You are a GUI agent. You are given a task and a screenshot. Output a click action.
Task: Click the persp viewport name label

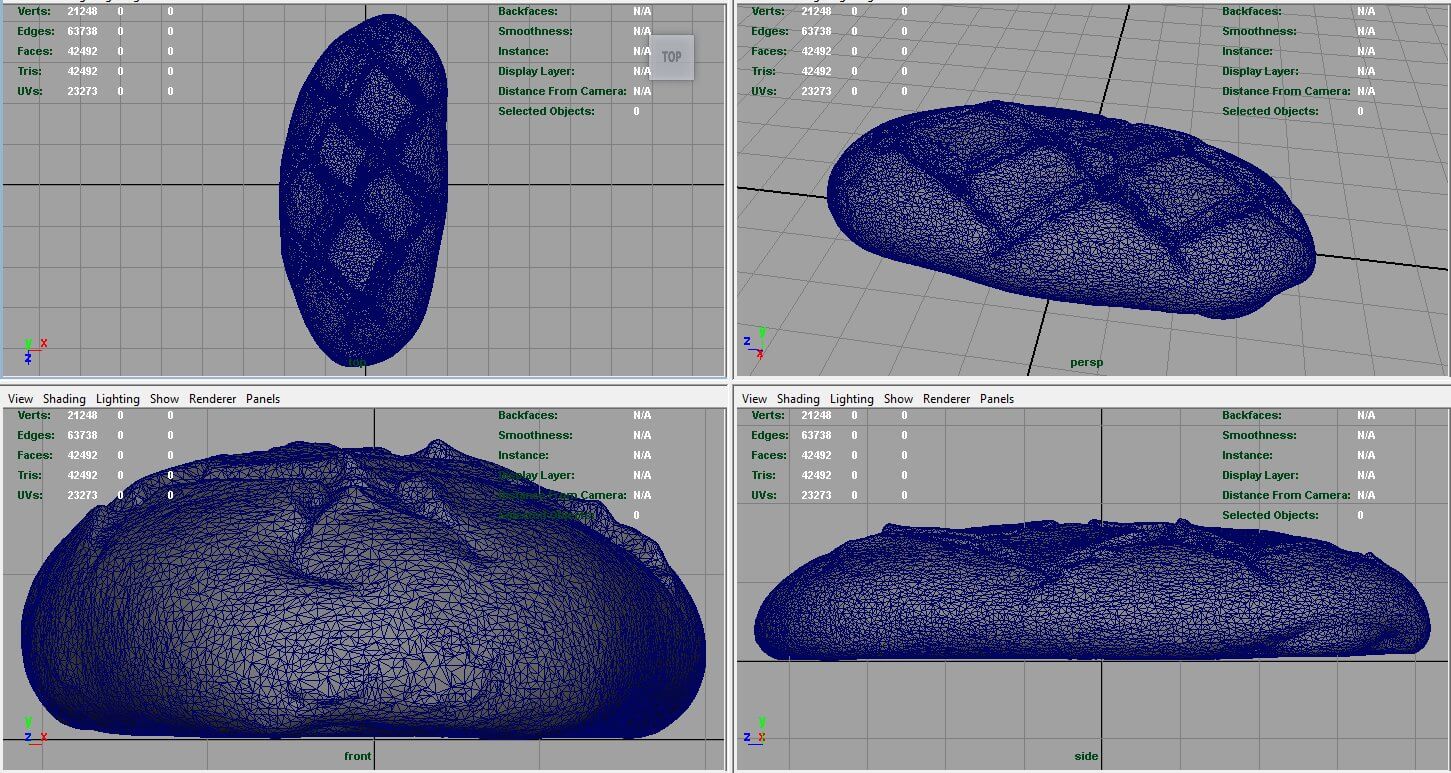coord(1086,362)
